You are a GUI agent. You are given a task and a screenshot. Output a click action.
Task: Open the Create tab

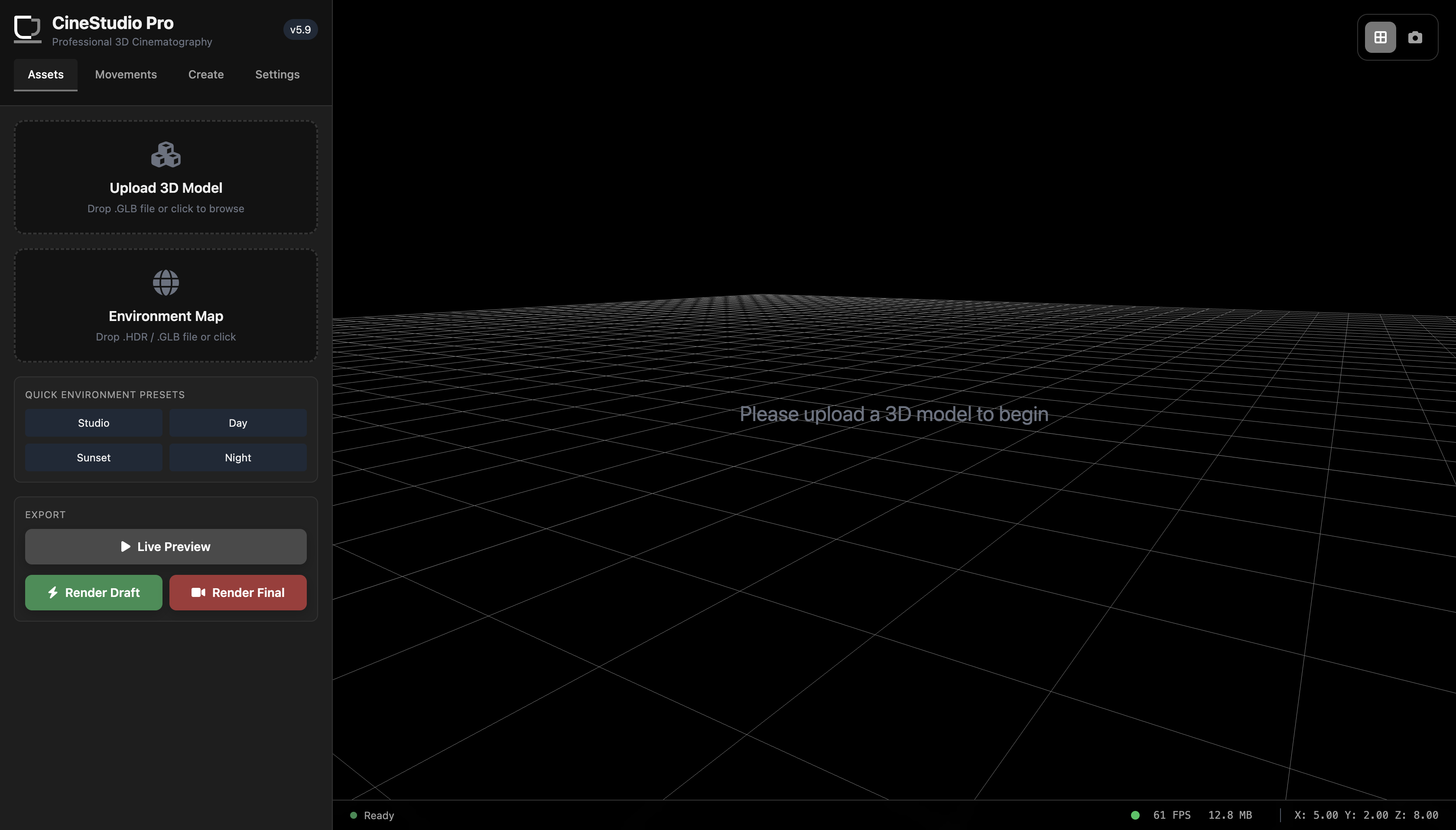coord(206,75)
